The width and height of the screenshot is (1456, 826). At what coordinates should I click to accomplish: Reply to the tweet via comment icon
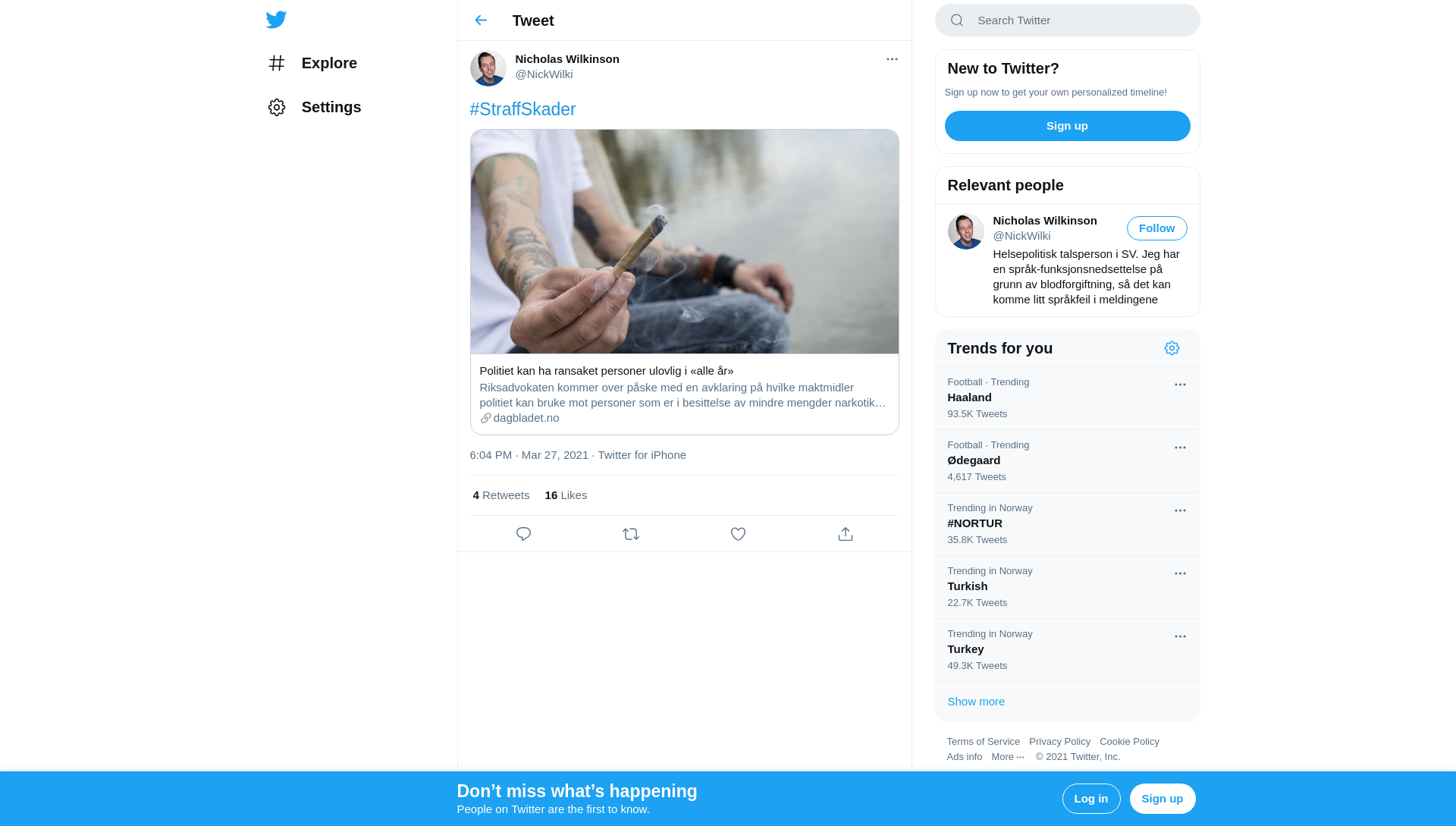coord(523,534)
